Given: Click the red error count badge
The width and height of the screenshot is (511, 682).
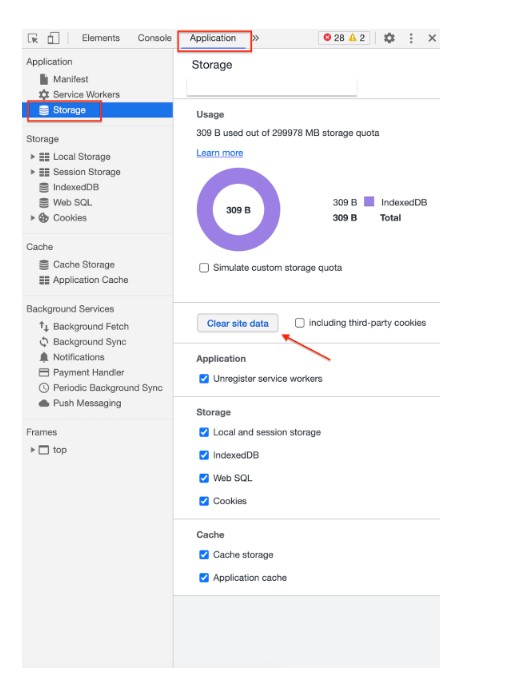Looking at the screenshot, I should (x=334, y=38).
